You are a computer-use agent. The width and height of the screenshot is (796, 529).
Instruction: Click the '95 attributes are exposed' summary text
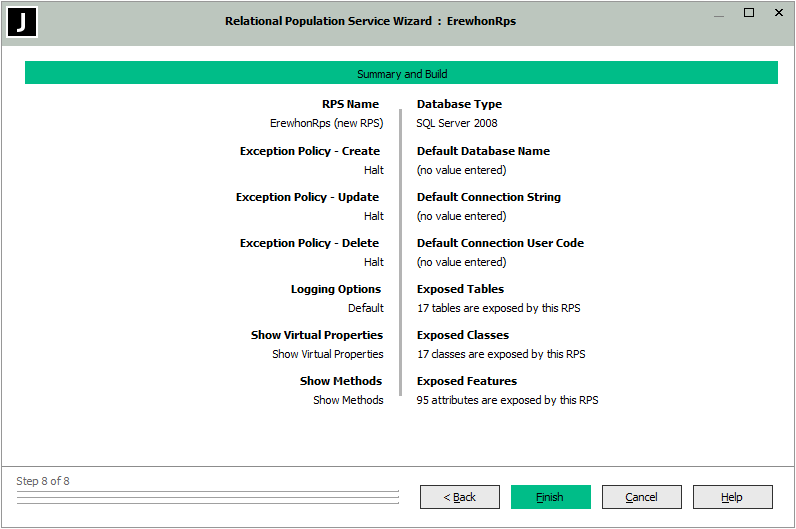tap(507, 400)
